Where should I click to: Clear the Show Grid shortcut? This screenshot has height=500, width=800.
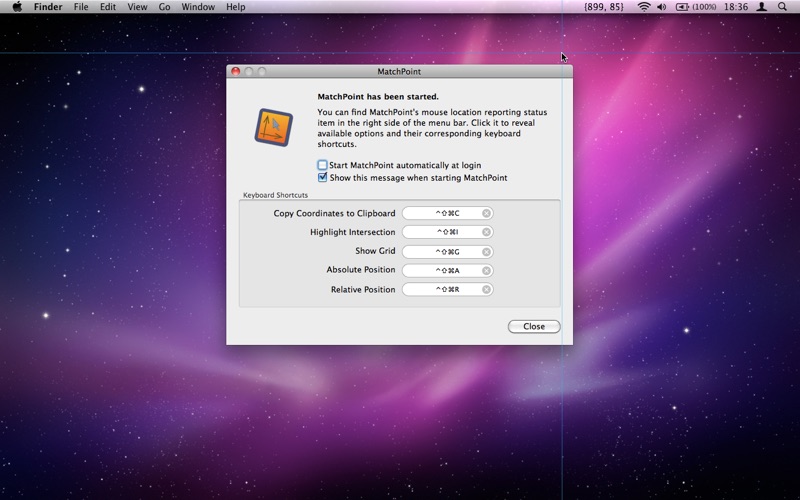[486, 251]
